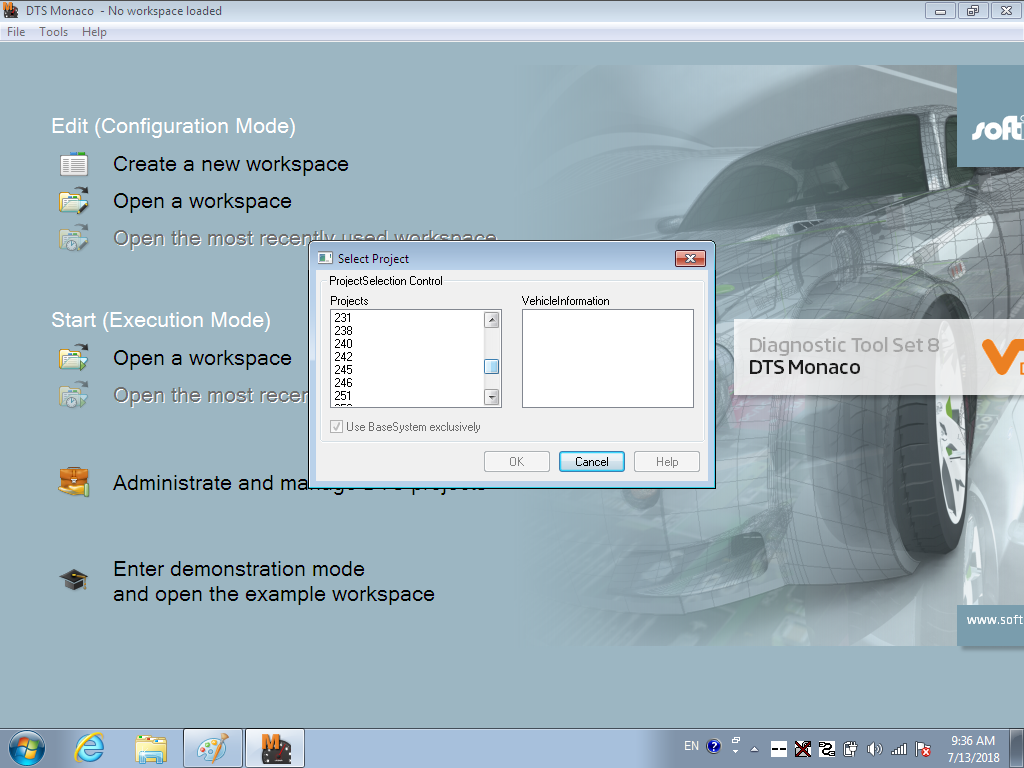
Task: Click the OK button in Select Project
Action: point(517,462)
